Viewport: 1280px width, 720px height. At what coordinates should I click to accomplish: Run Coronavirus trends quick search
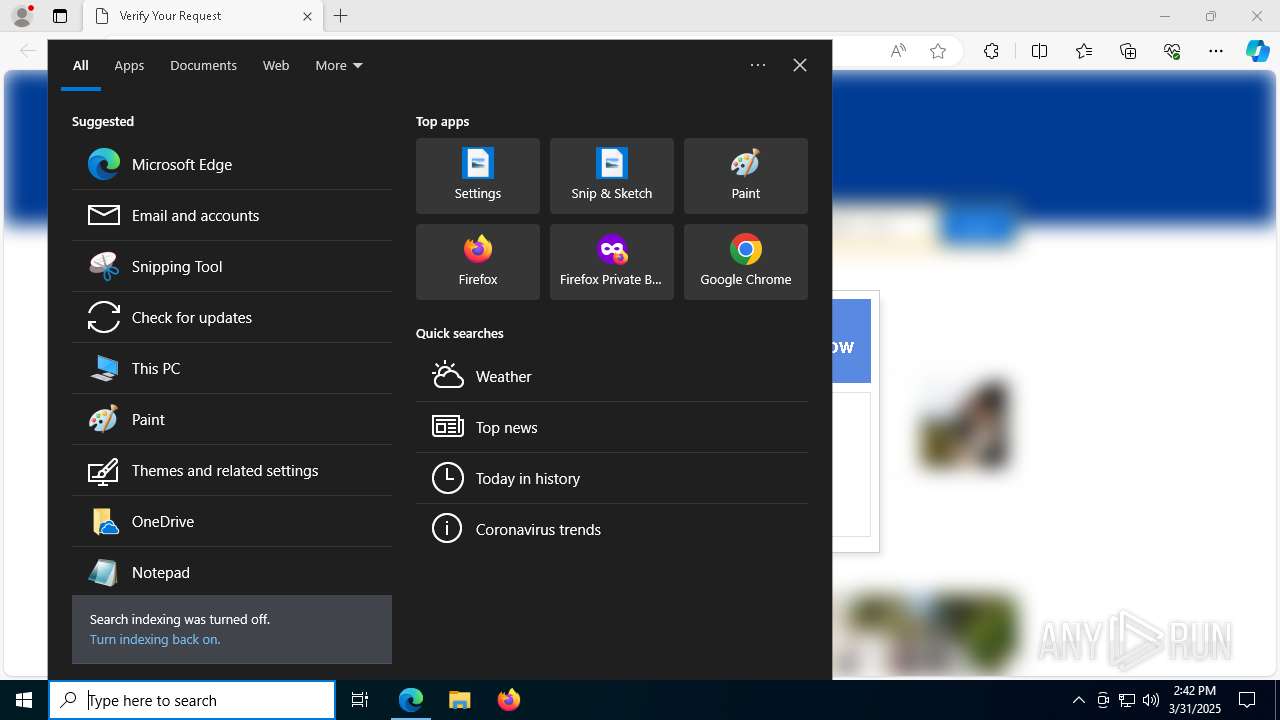(x=612, y=529)
